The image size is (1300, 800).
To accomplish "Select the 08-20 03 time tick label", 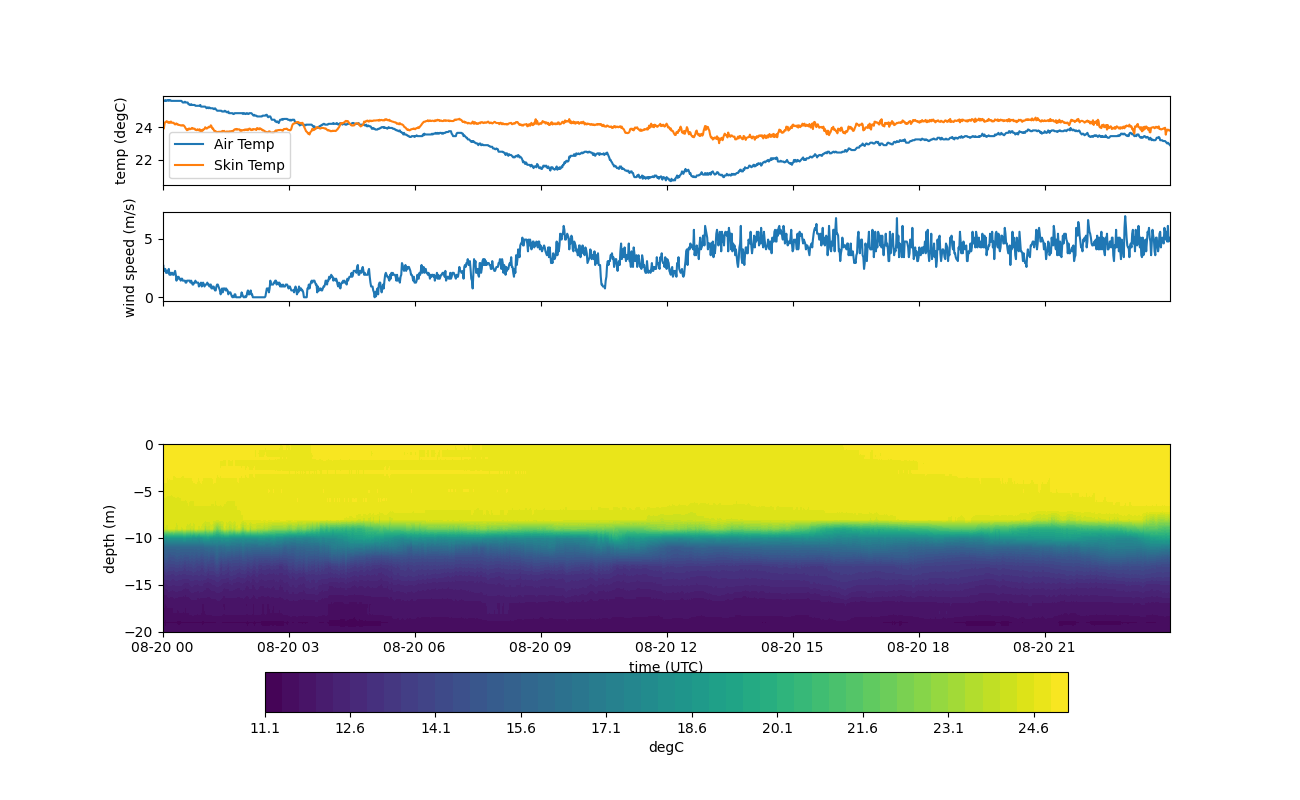I will (289, 647).
